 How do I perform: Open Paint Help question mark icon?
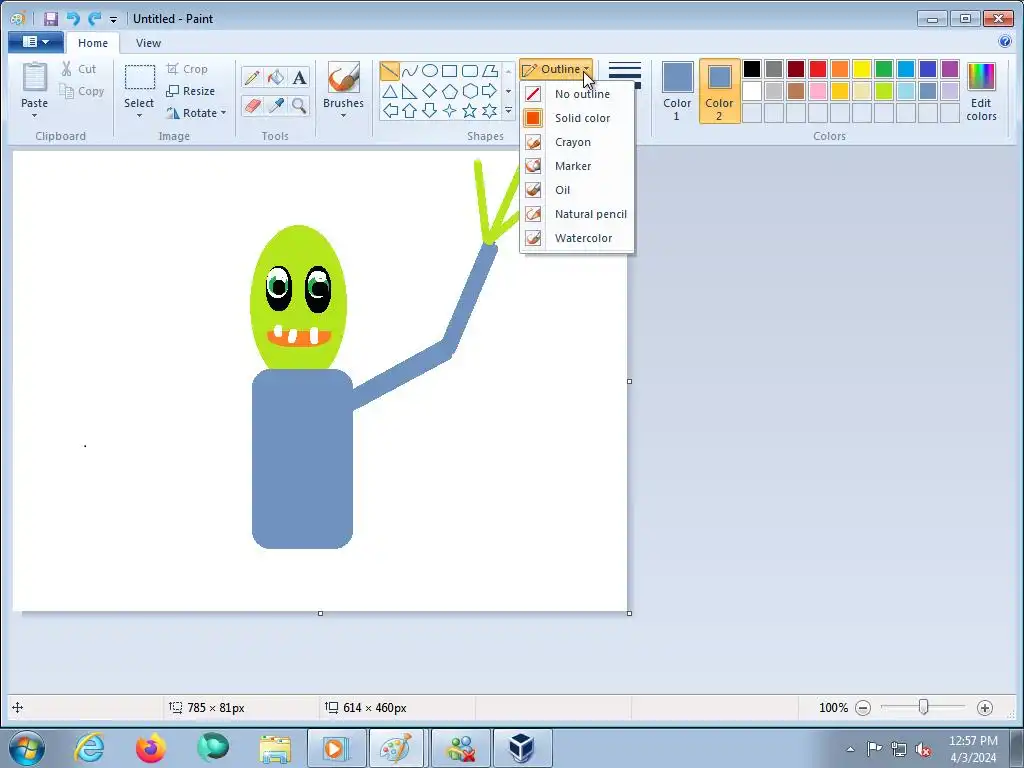pos(1005,42)
